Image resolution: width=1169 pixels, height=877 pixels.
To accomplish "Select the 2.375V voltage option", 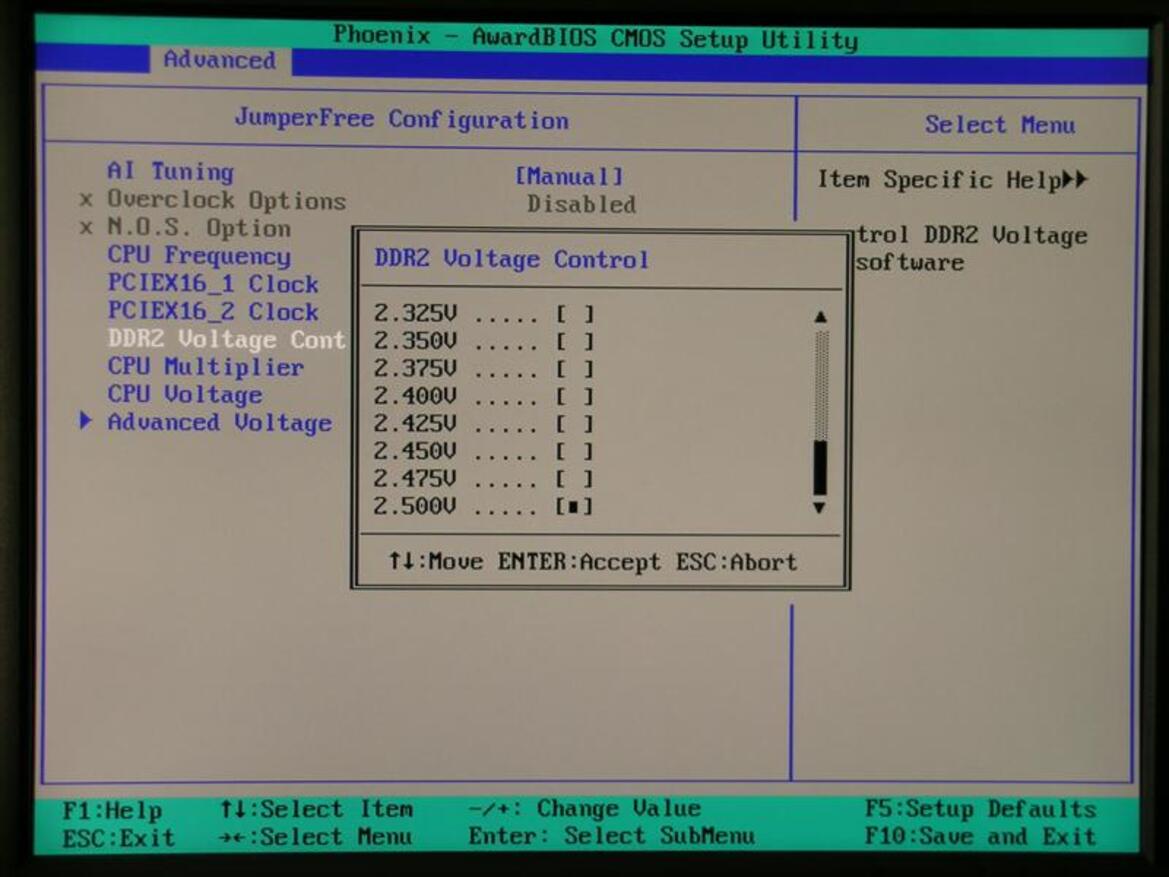I will (575, 369).
